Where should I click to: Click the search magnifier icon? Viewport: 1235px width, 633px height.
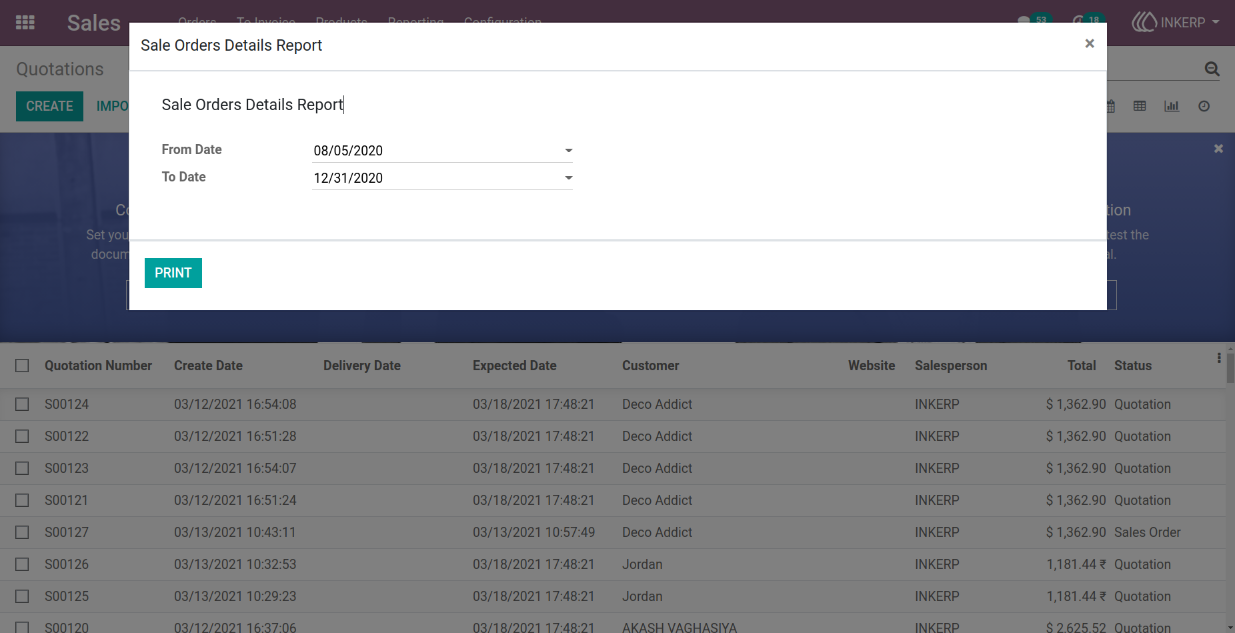click(x=1212, y=69)
